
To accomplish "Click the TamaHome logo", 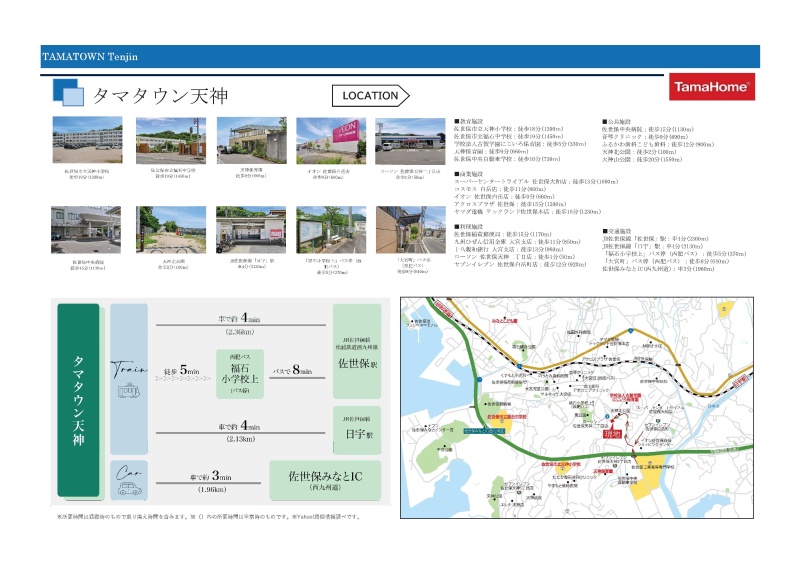I will (709, 88).
